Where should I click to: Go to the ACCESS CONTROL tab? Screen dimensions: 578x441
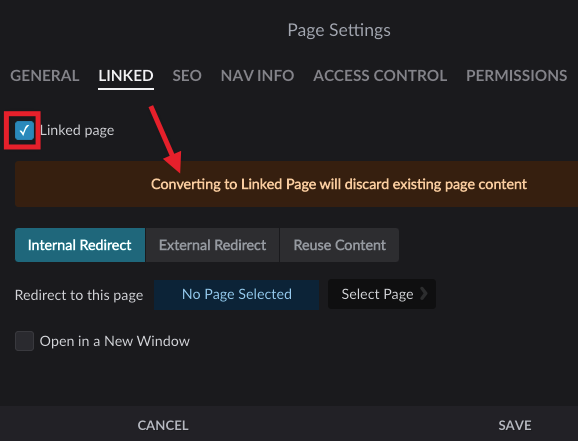(x=380, y=76)
